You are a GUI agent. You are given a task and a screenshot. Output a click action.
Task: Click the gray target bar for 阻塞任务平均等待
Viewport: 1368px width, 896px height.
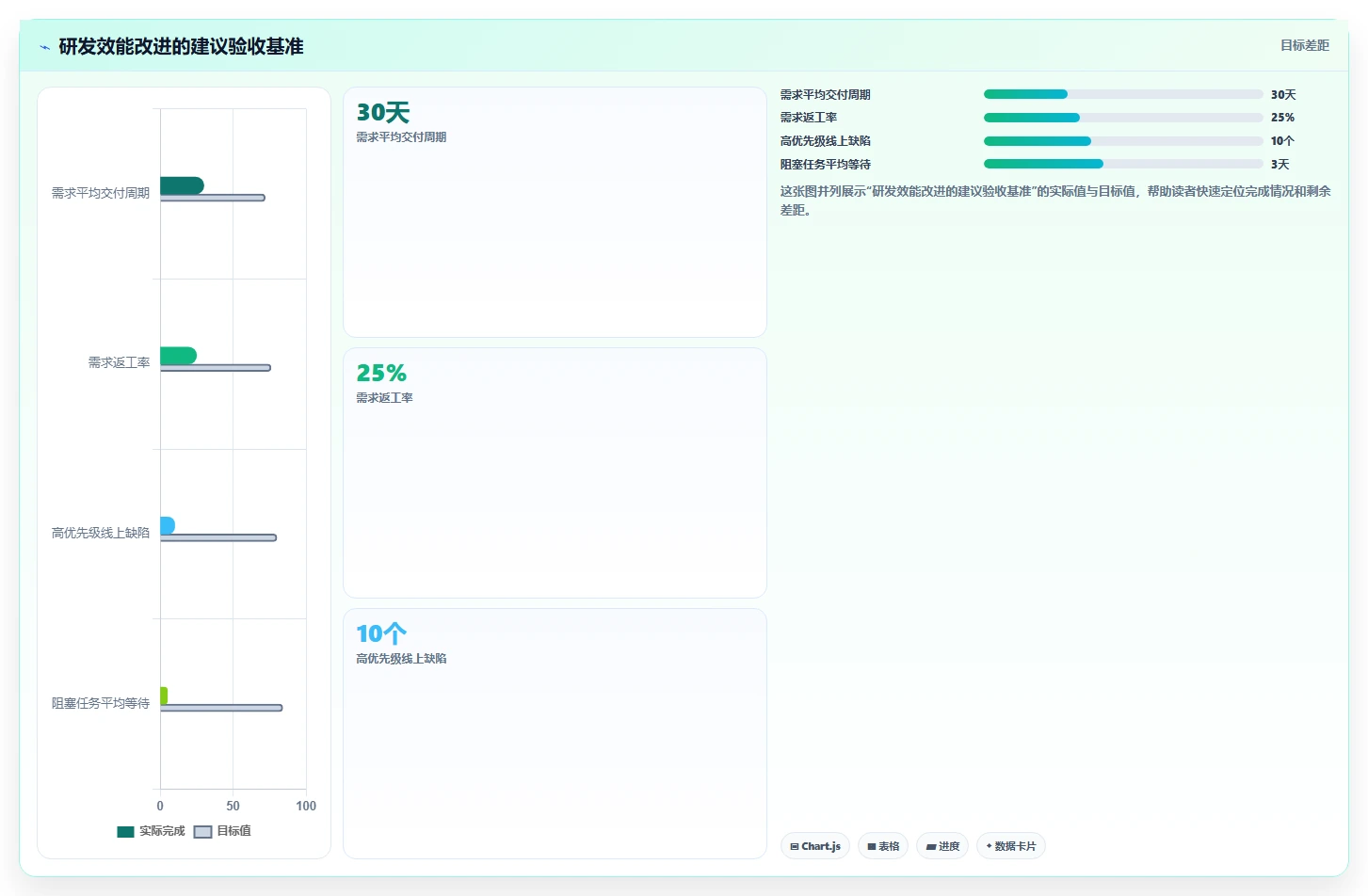221,708
